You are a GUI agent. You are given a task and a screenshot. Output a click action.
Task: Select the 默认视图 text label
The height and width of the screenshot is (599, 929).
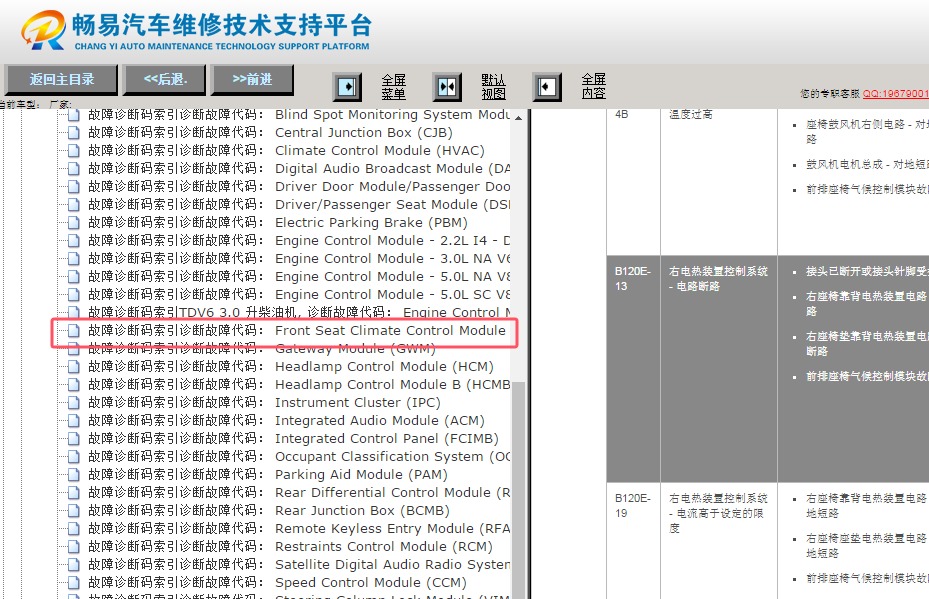tap(493, 87)
